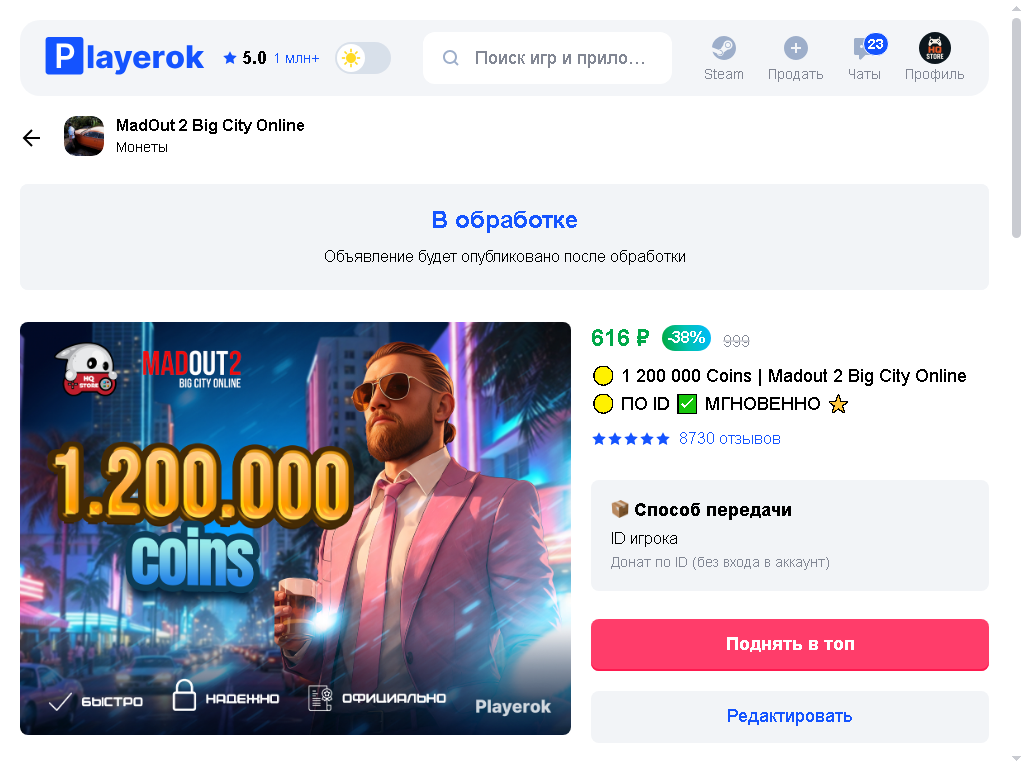Click the blue star rating 5.0
Image resolution: width=1024 pixels, height=768 pixels.
[x=245, y=58]
